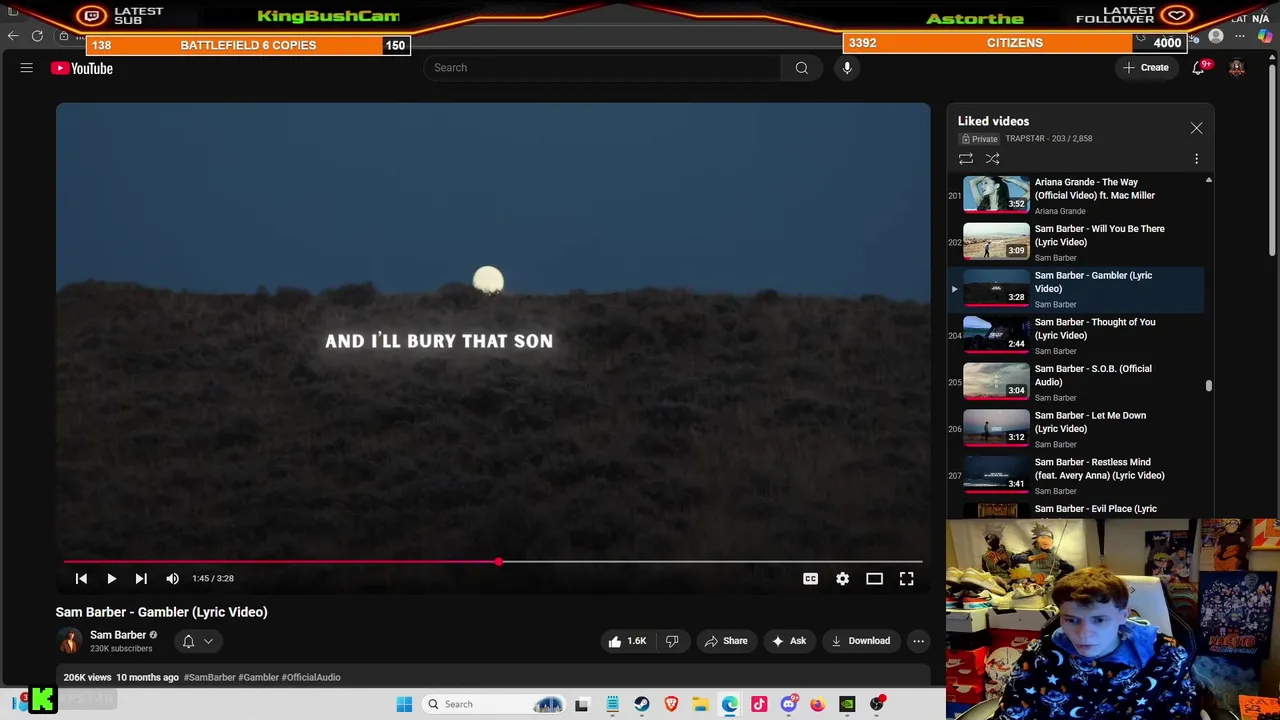Image resolution: width=1280 pixels, height=720 pixels.
Task: Toggle loop playlist
Action: pyautogui.click(x=966, y=158)
